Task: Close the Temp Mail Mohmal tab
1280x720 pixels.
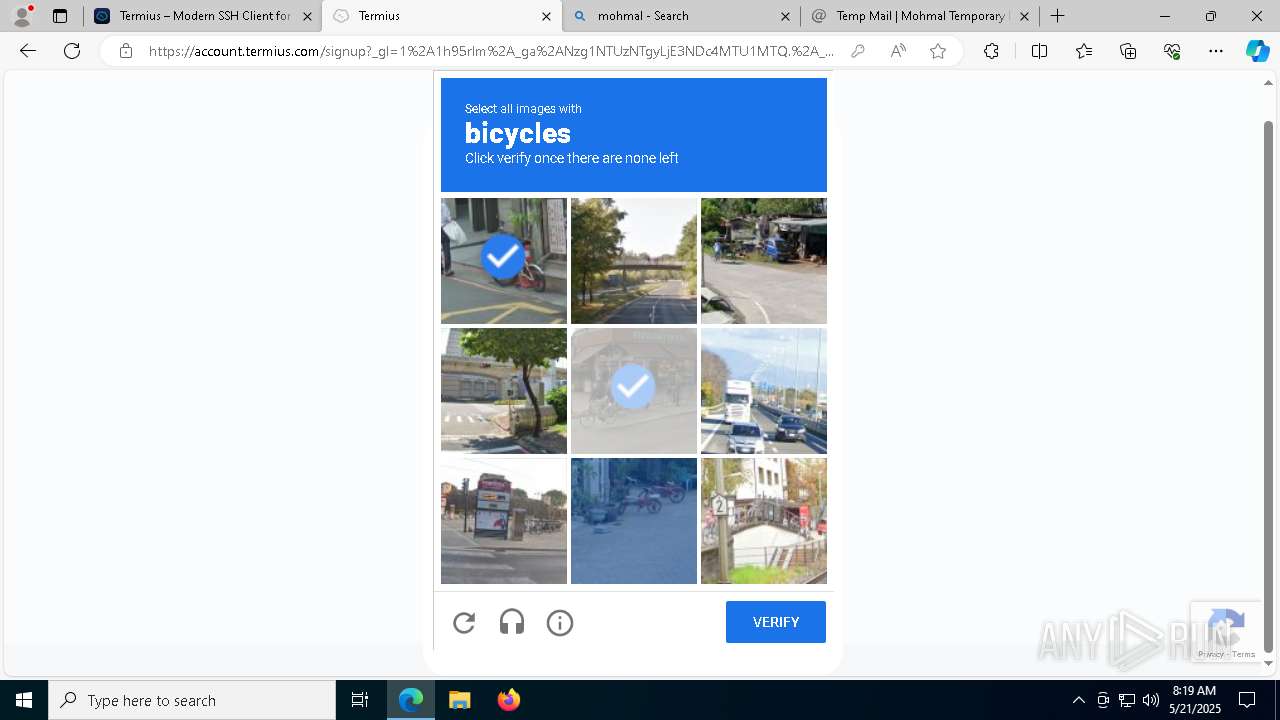Action: (1024, 16)
